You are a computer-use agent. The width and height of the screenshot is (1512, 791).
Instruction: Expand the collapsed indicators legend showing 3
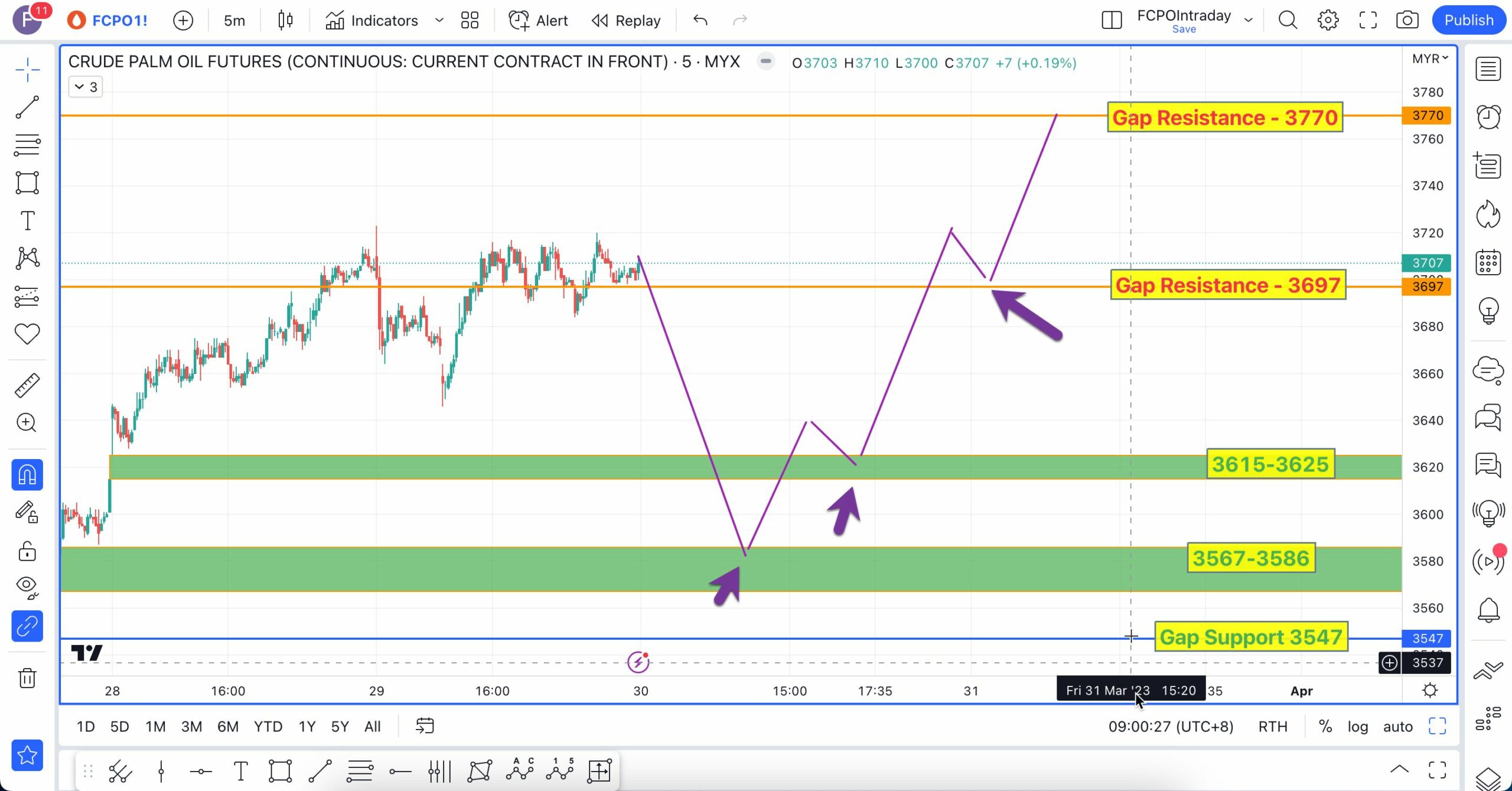(x=86, y=87)
